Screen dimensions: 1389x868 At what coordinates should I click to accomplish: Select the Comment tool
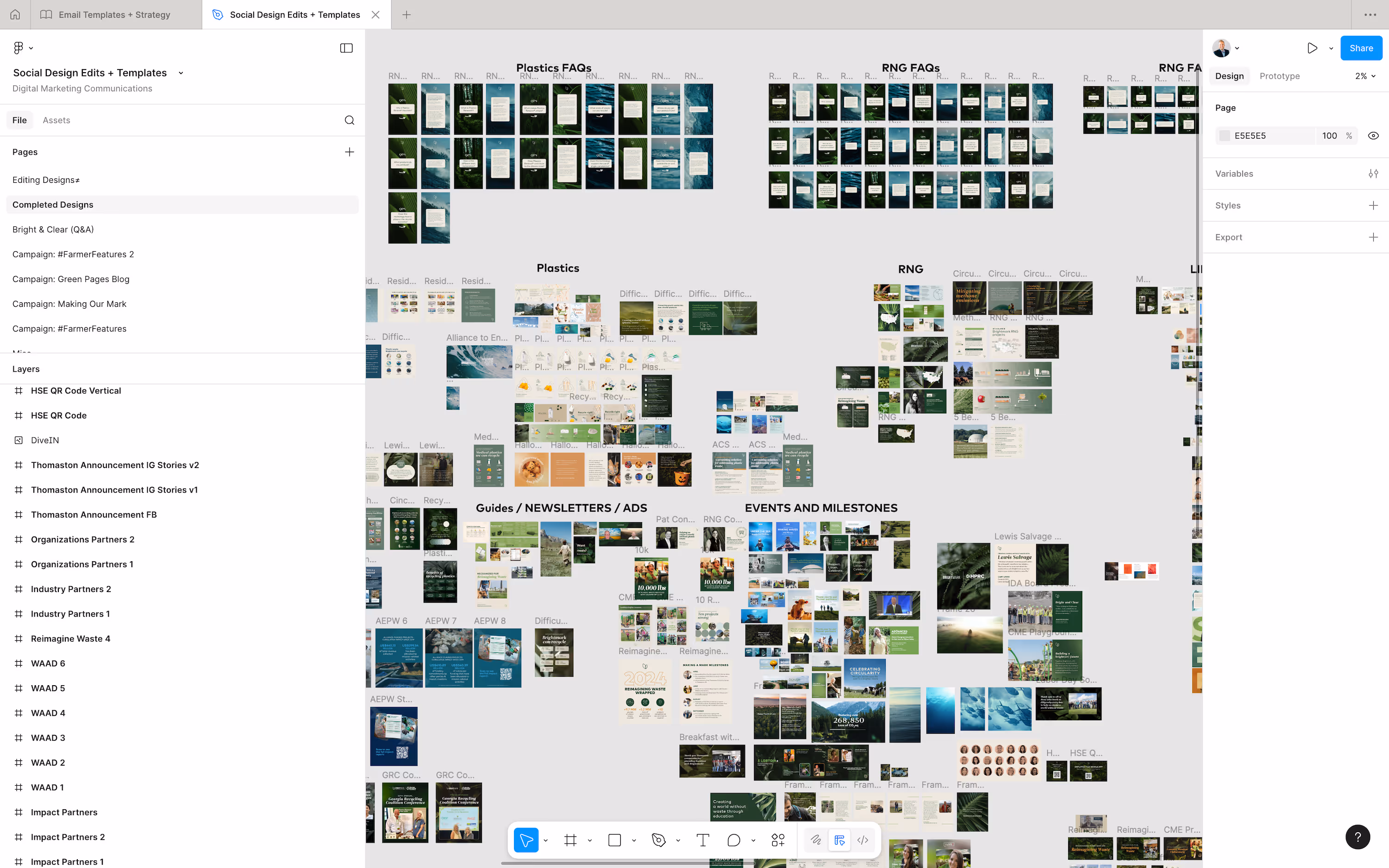tap(733, 840)
